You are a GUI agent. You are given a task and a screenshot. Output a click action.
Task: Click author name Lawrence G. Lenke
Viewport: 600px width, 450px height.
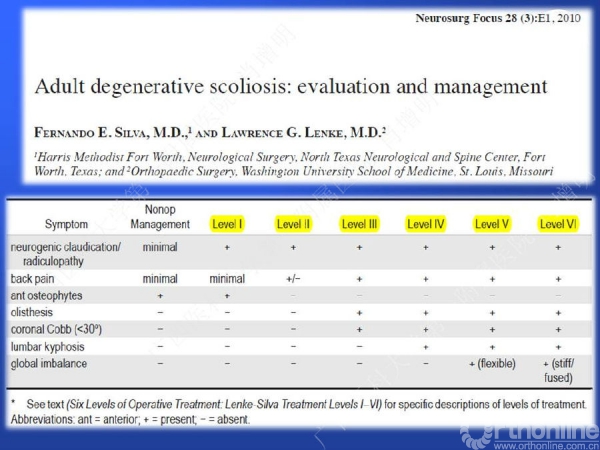pyautogui.click(x=303, y=132)
